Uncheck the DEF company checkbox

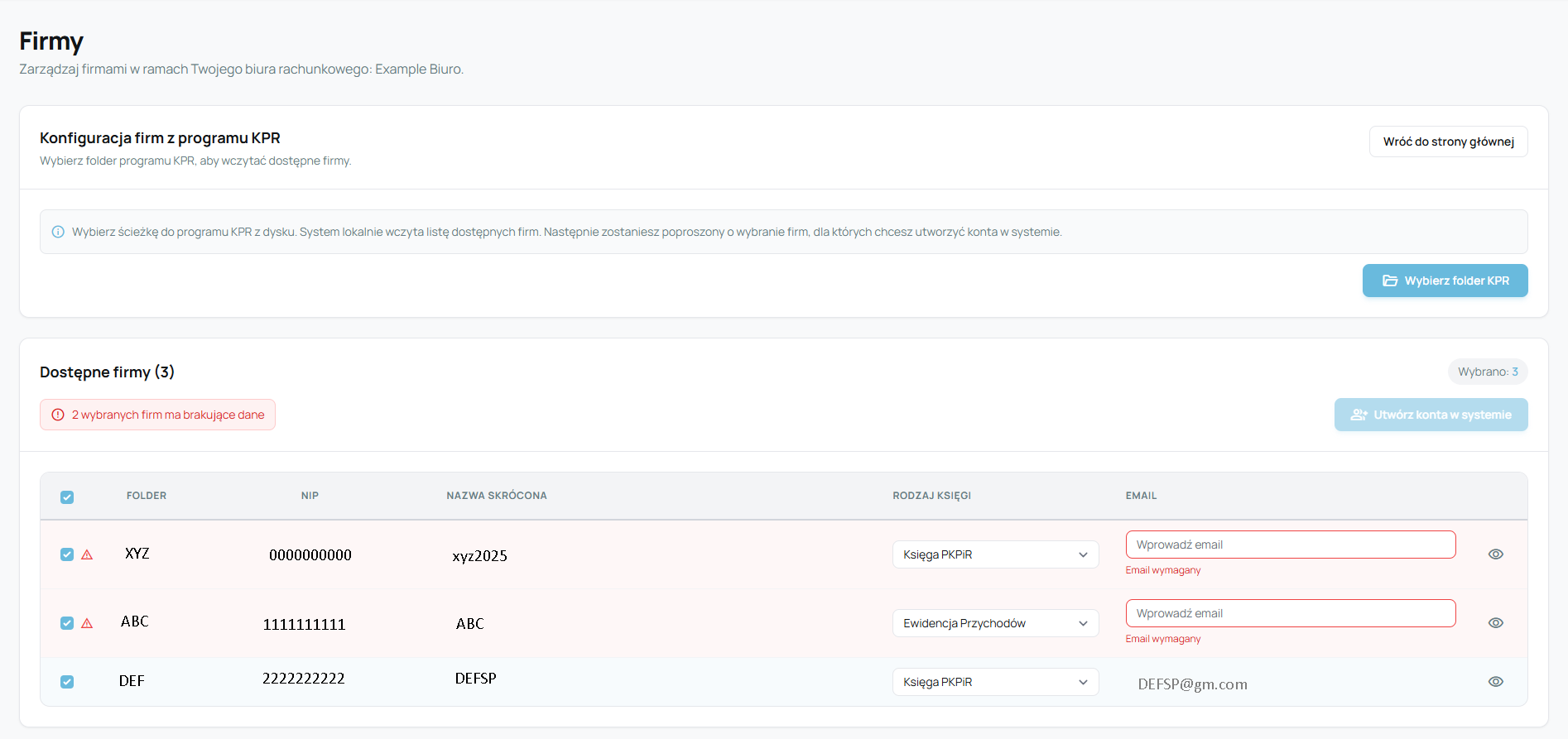pyautogui.click(x=67, y=682)
